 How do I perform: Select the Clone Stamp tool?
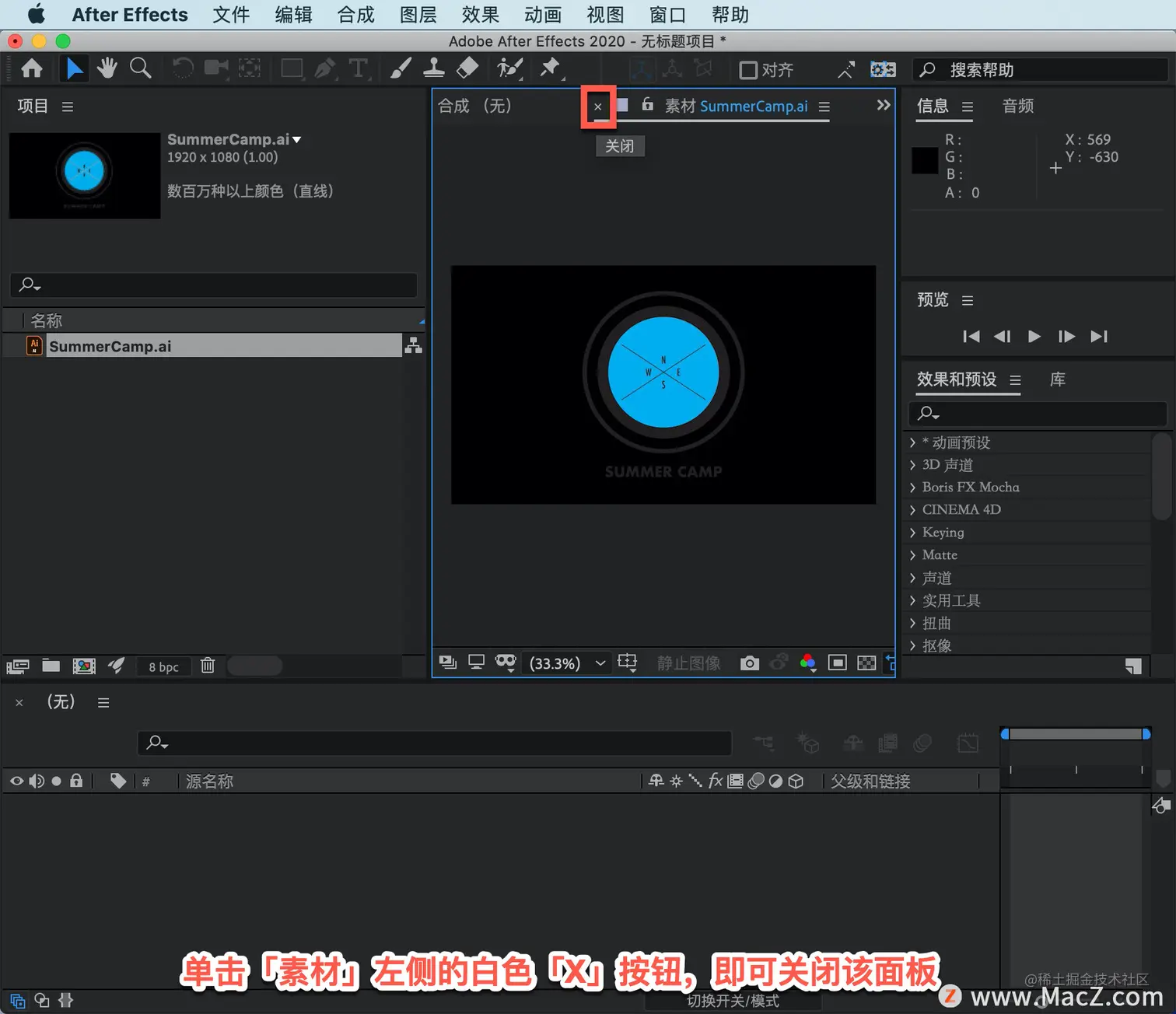(434, 69)
